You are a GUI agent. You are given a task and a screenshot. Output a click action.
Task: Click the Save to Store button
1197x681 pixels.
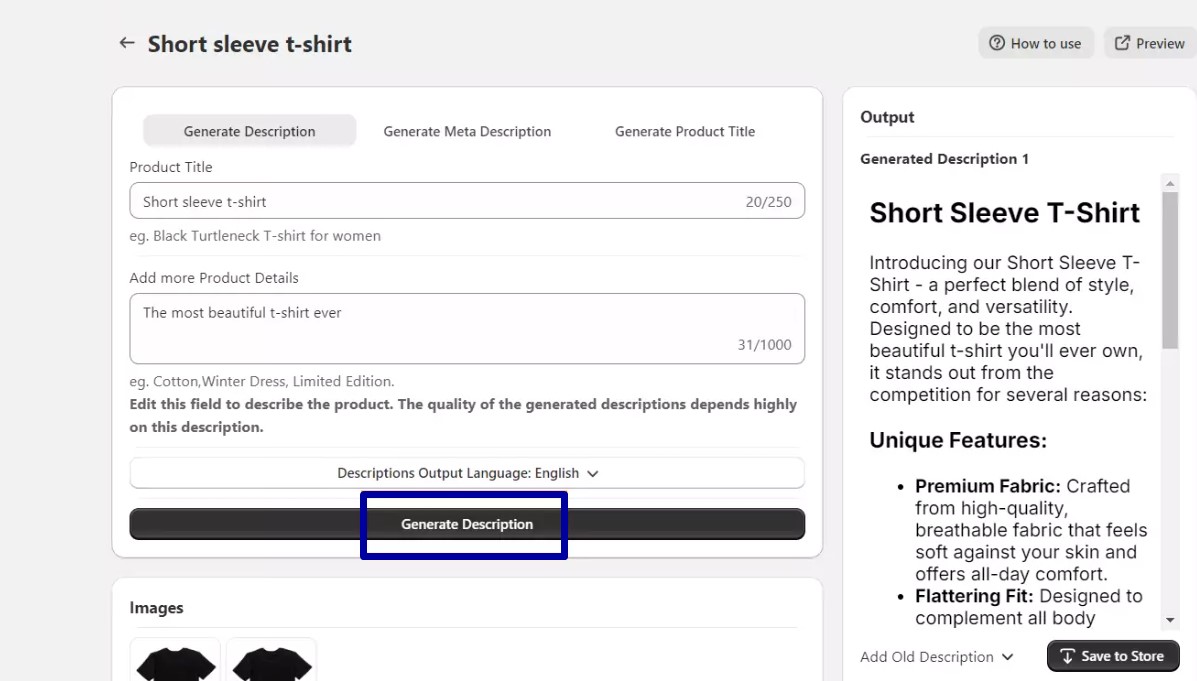(1113, 656)
